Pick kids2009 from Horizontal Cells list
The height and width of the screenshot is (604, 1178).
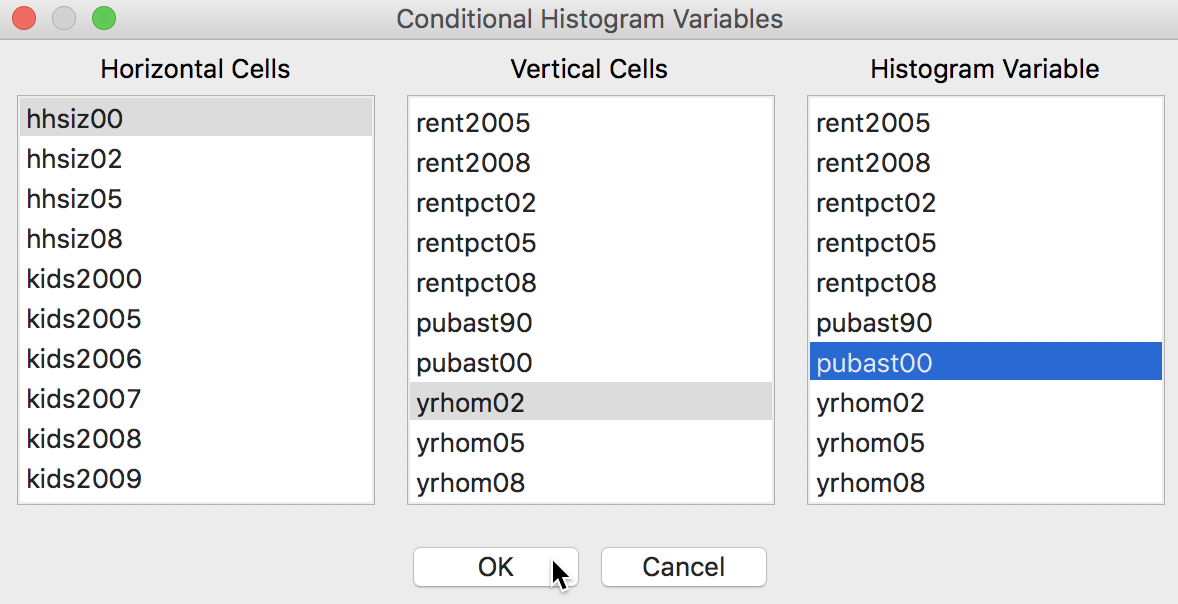point(196,479)
